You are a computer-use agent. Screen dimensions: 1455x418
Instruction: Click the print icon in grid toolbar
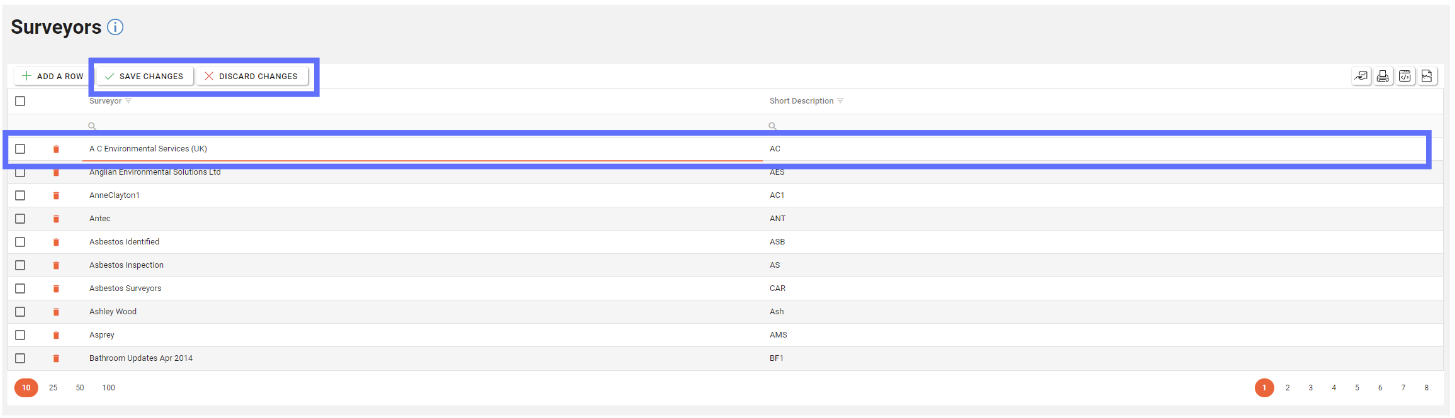[1383, 76]
